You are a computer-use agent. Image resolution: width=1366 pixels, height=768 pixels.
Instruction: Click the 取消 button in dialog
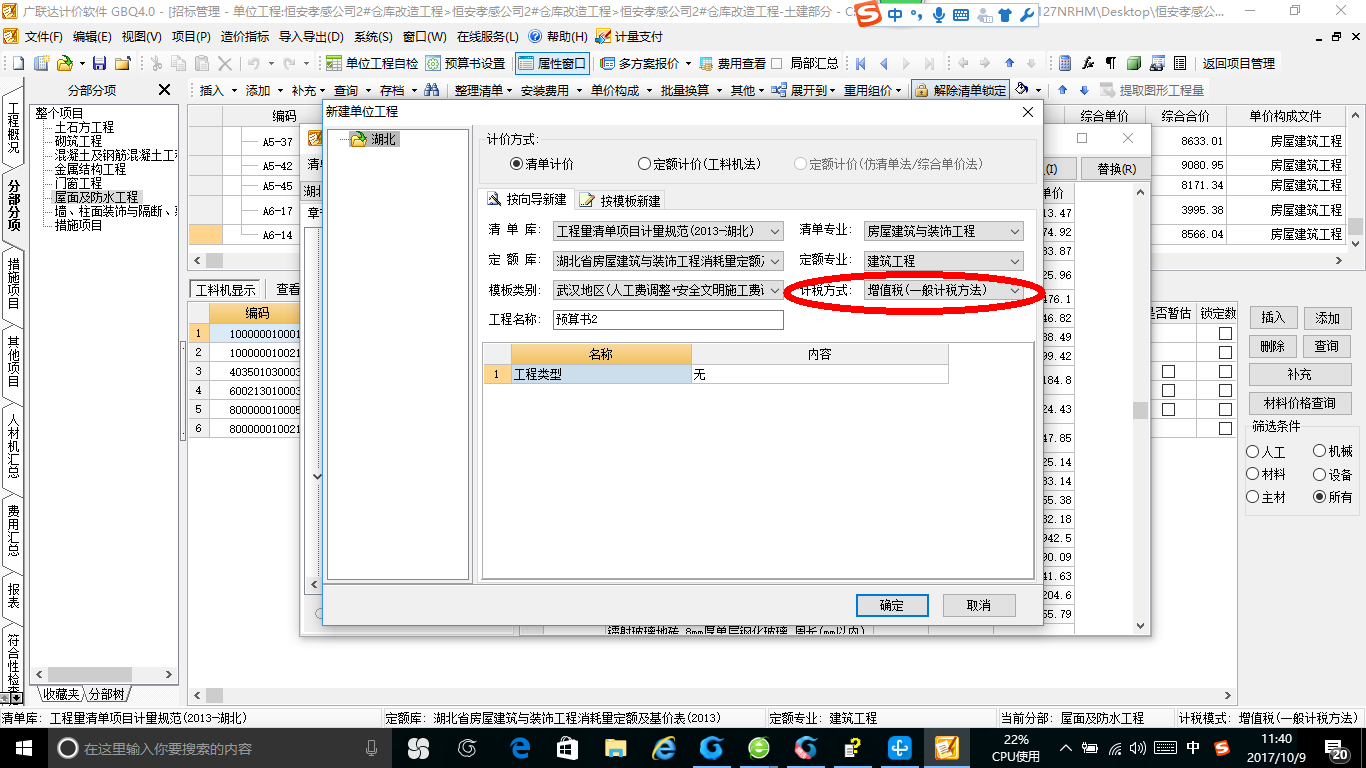tap(979, 605)
